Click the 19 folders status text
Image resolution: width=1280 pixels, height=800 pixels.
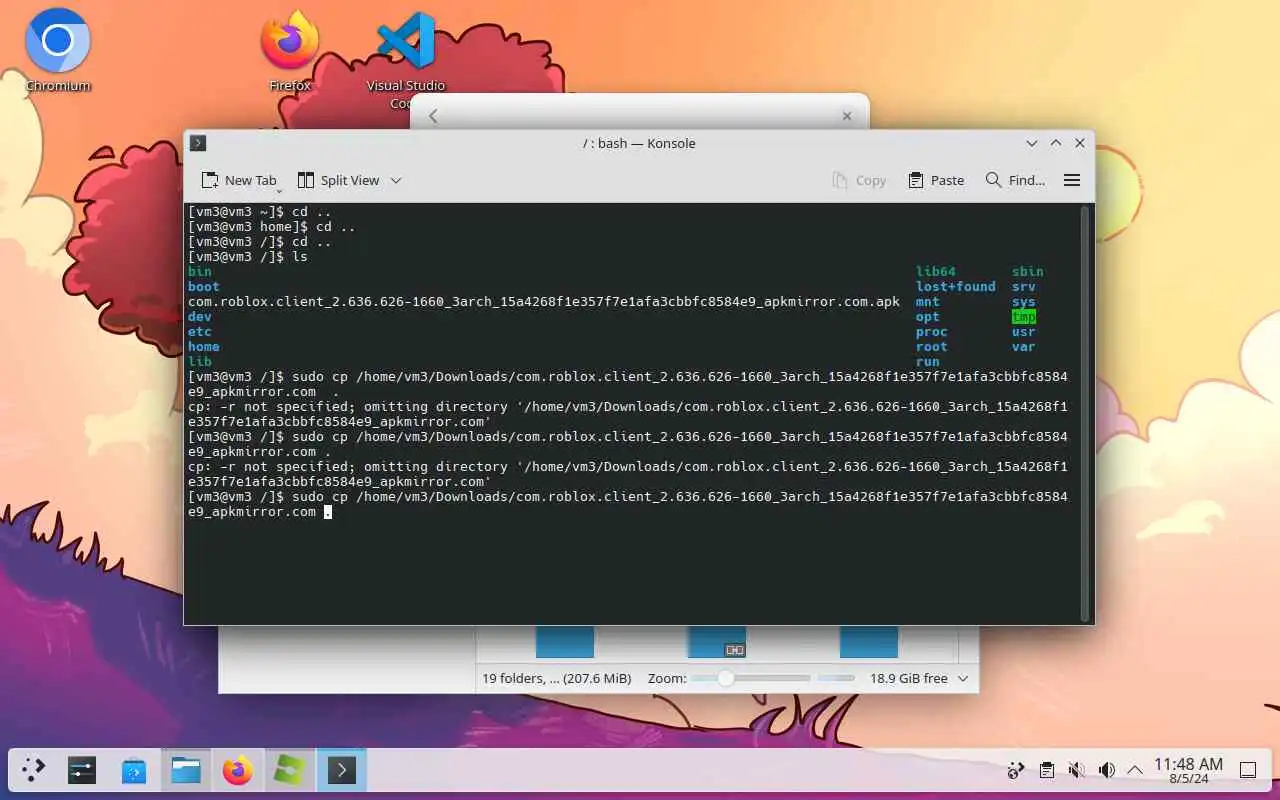click(x=556, y=678)
